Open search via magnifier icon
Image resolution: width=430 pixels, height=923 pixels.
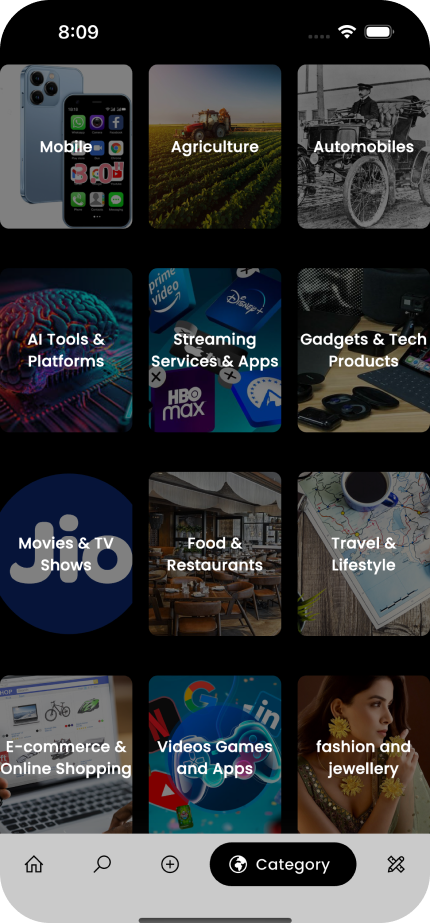click(102, 864)
